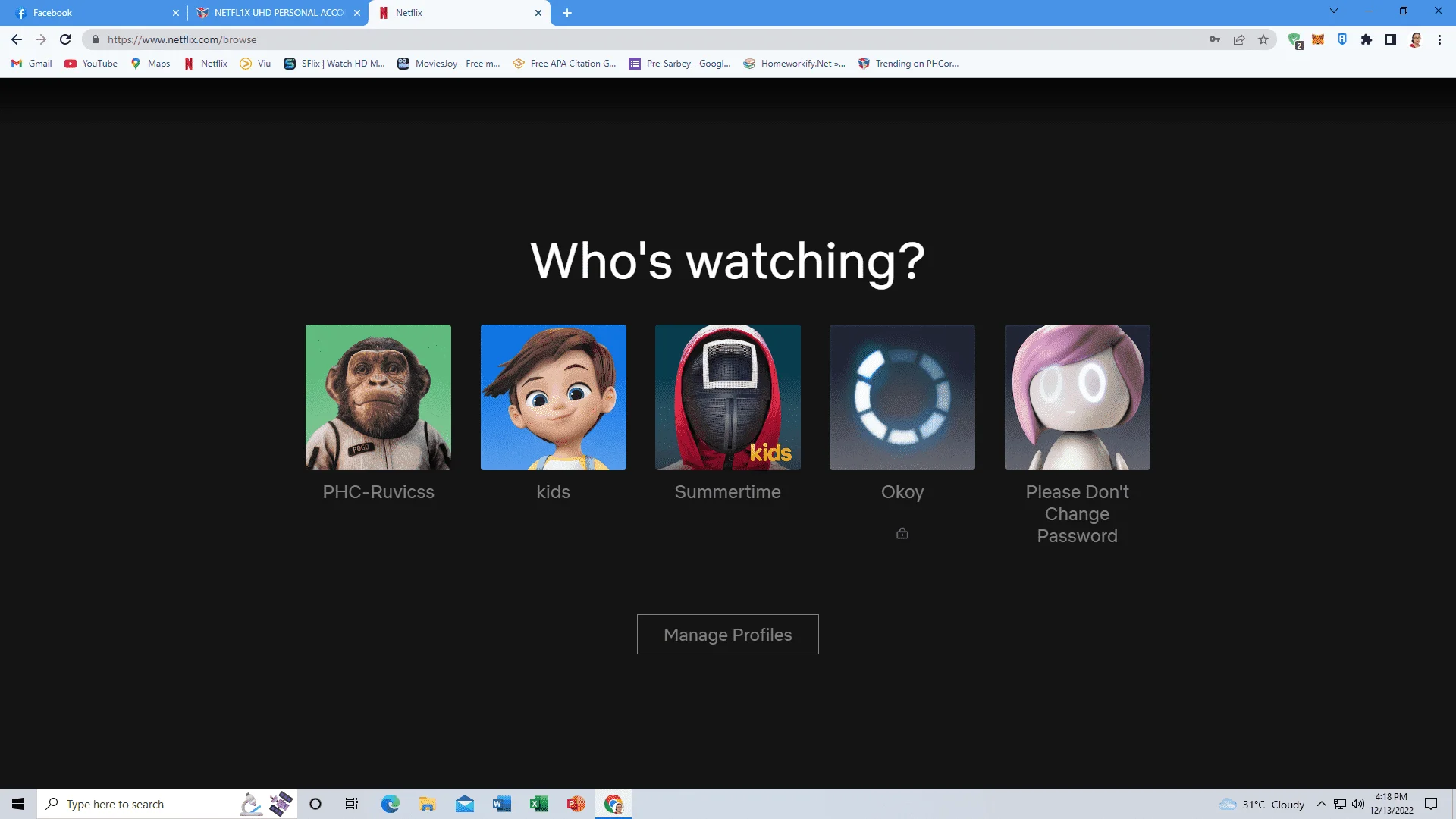1456x819 pixels.
Task: Click the address bar URL
Action: click(x=182, y=39)
